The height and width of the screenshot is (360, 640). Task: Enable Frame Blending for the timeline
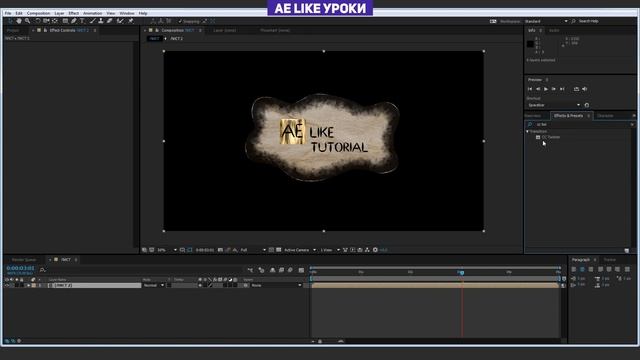pos(281,270)
